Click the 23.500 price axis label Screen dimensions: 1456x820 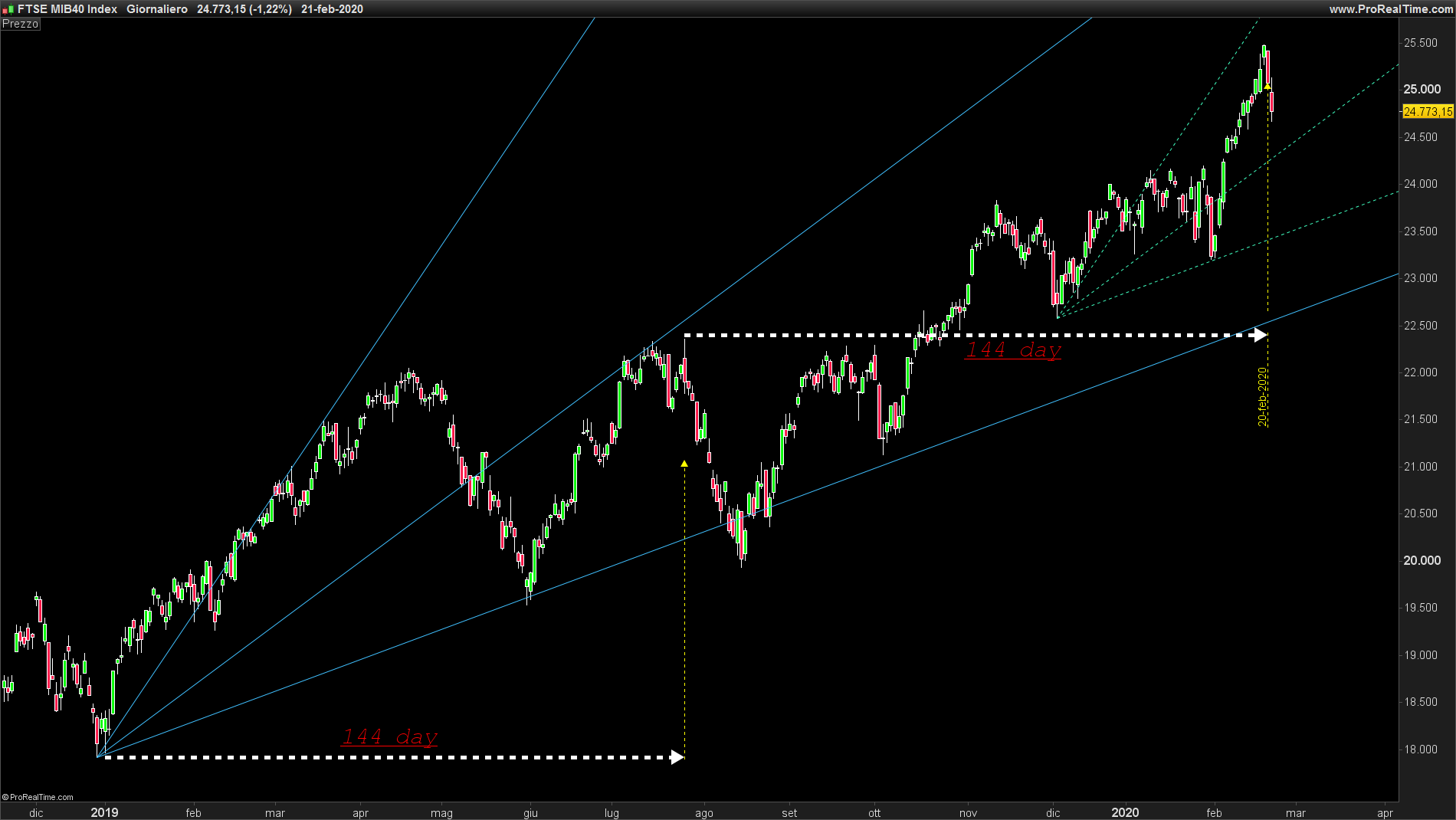pyautogui.click(x=1421, y=231)
